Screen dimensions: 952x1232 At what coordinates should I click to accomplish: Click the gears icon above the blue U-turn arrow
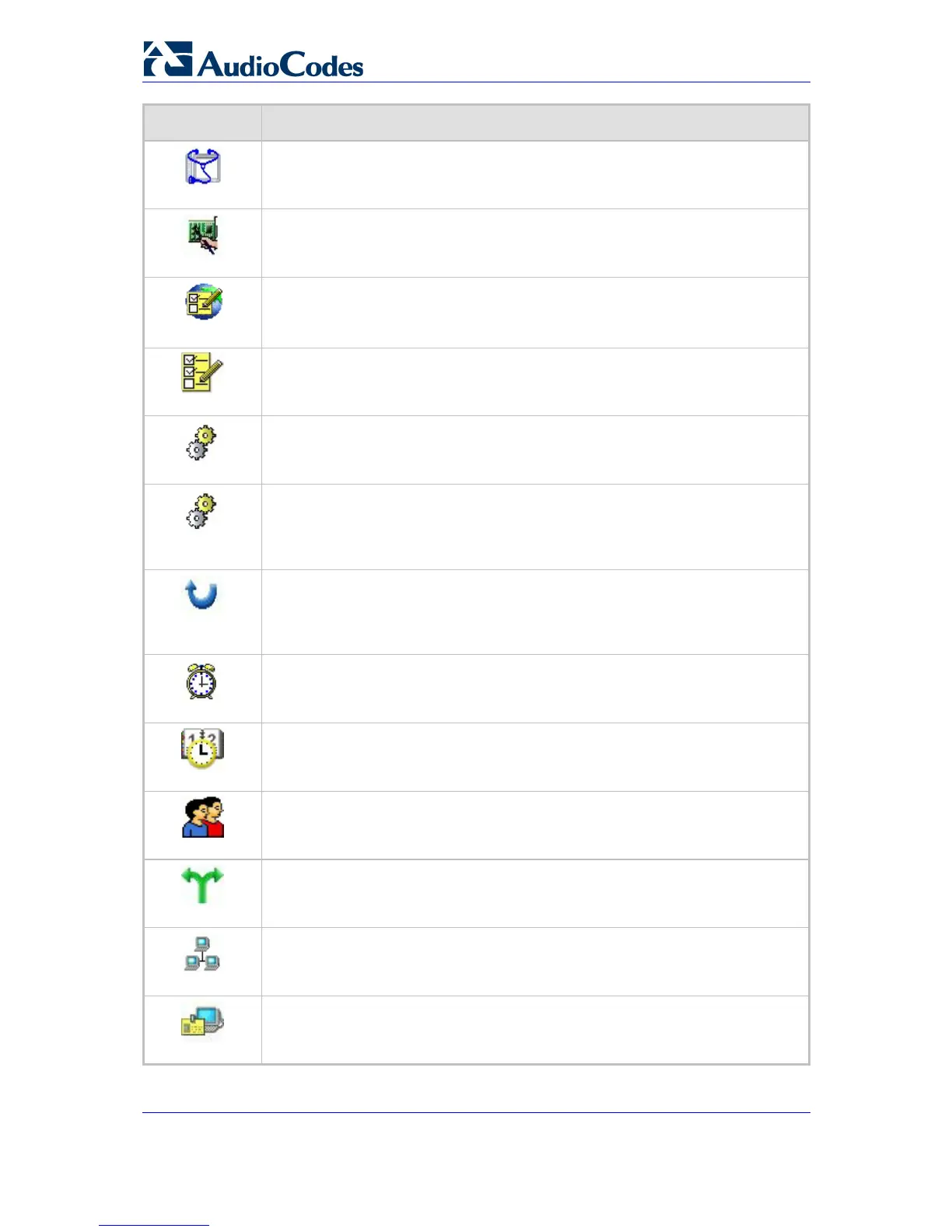click(x=201, y=510)
